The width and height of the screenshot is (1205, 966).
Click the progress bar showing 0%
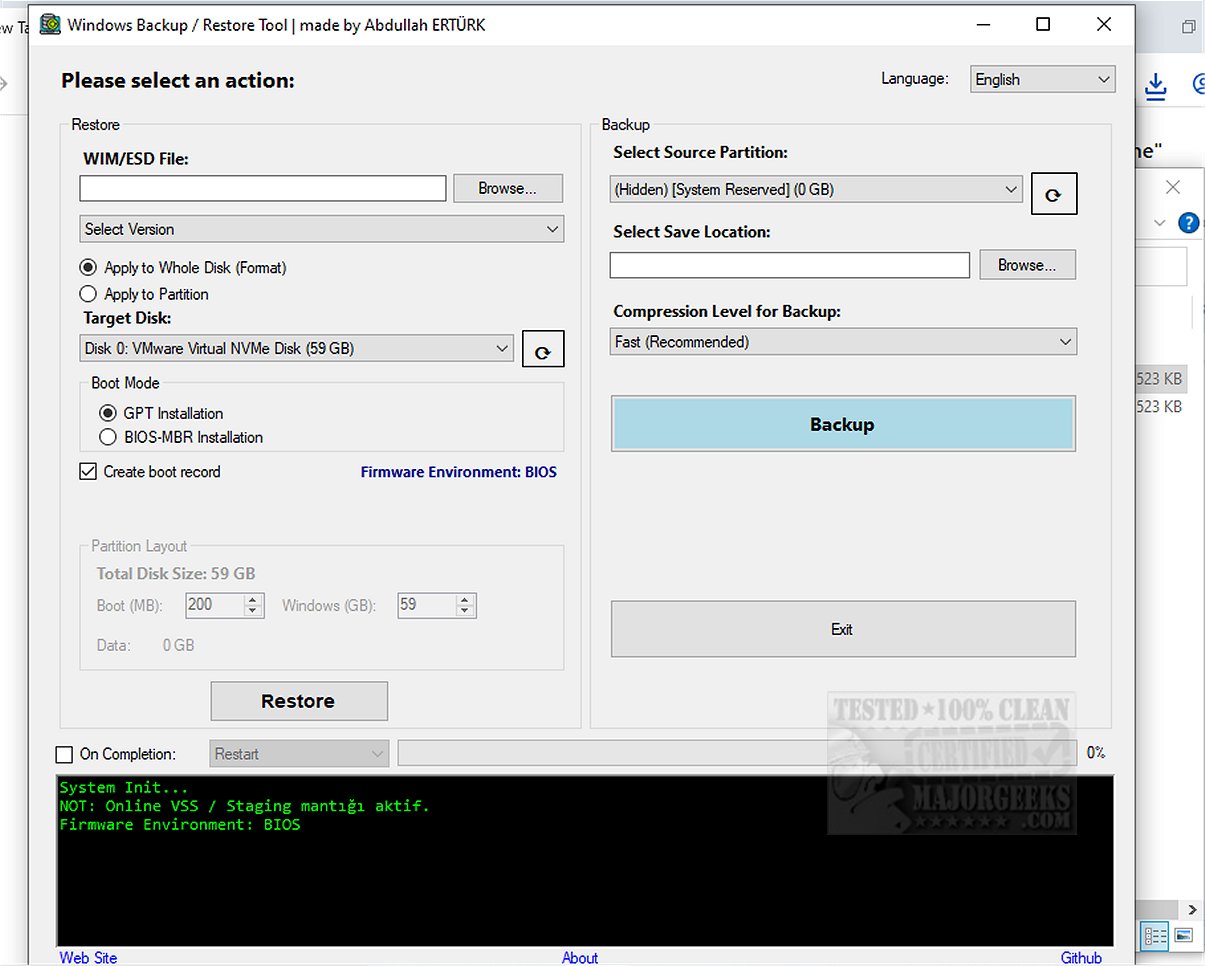pos(737,753)
